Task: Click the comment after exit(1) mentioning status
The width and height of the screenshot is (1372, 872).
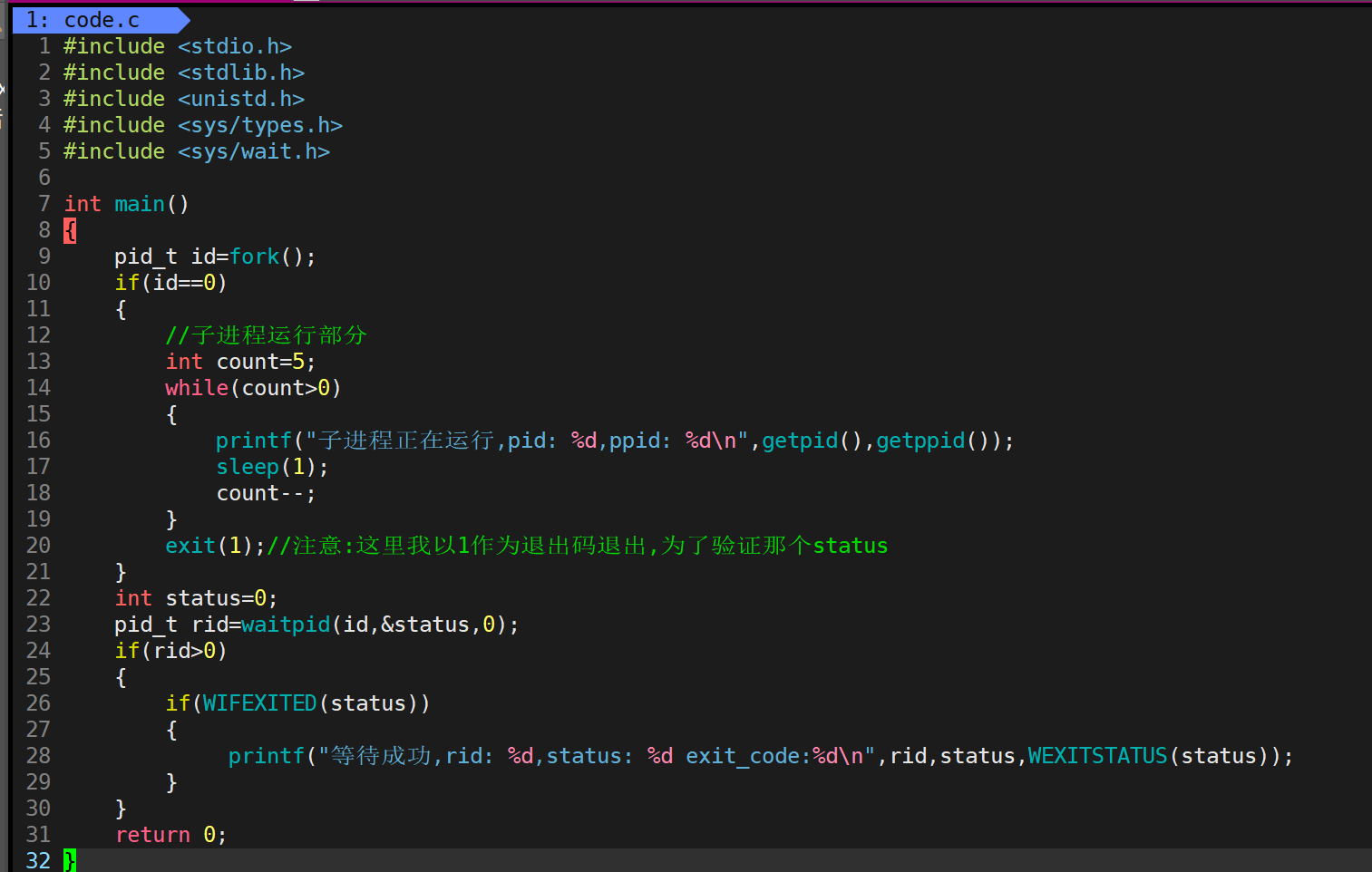Action: tap(578, 546)
